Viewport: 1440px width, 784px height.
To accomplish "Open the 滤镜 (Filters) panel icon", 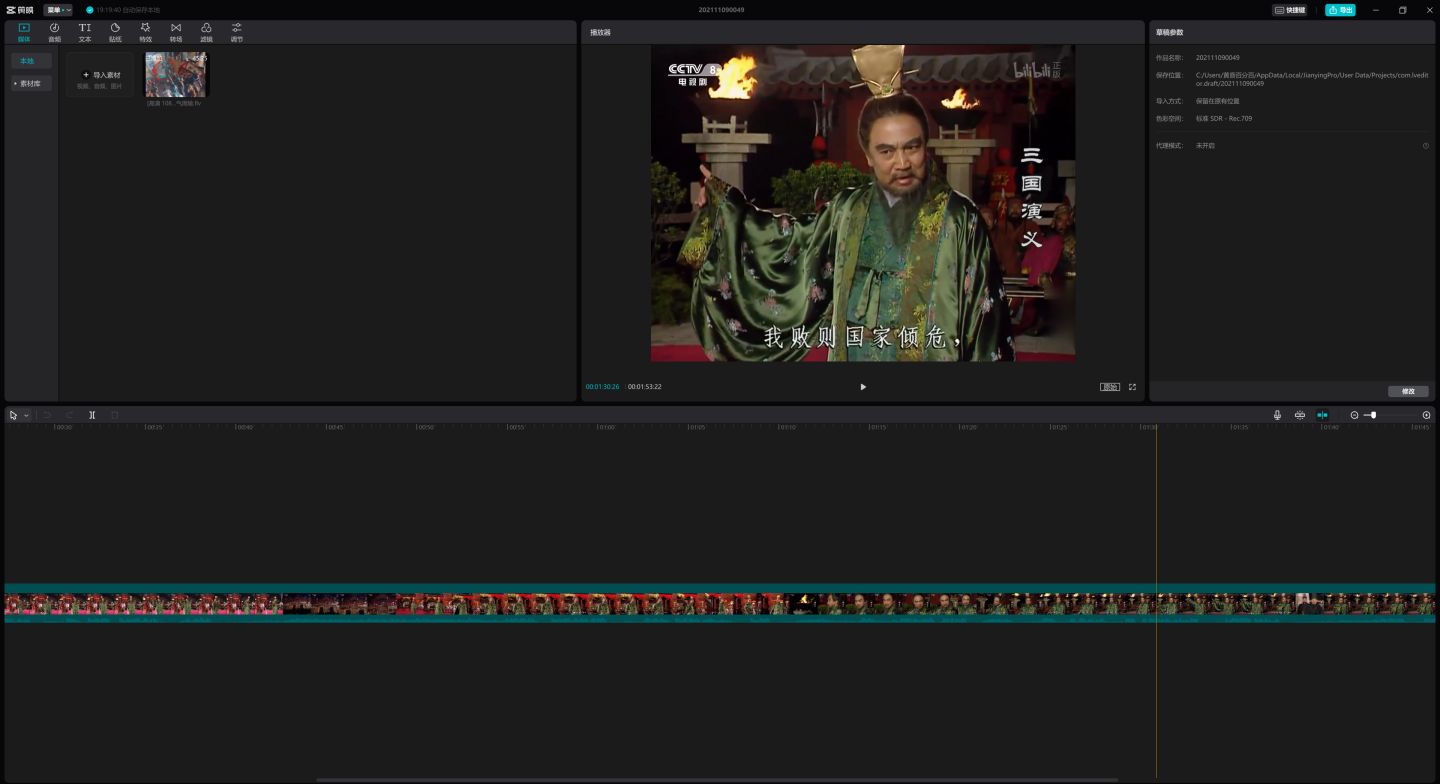I will pos(206,32).
